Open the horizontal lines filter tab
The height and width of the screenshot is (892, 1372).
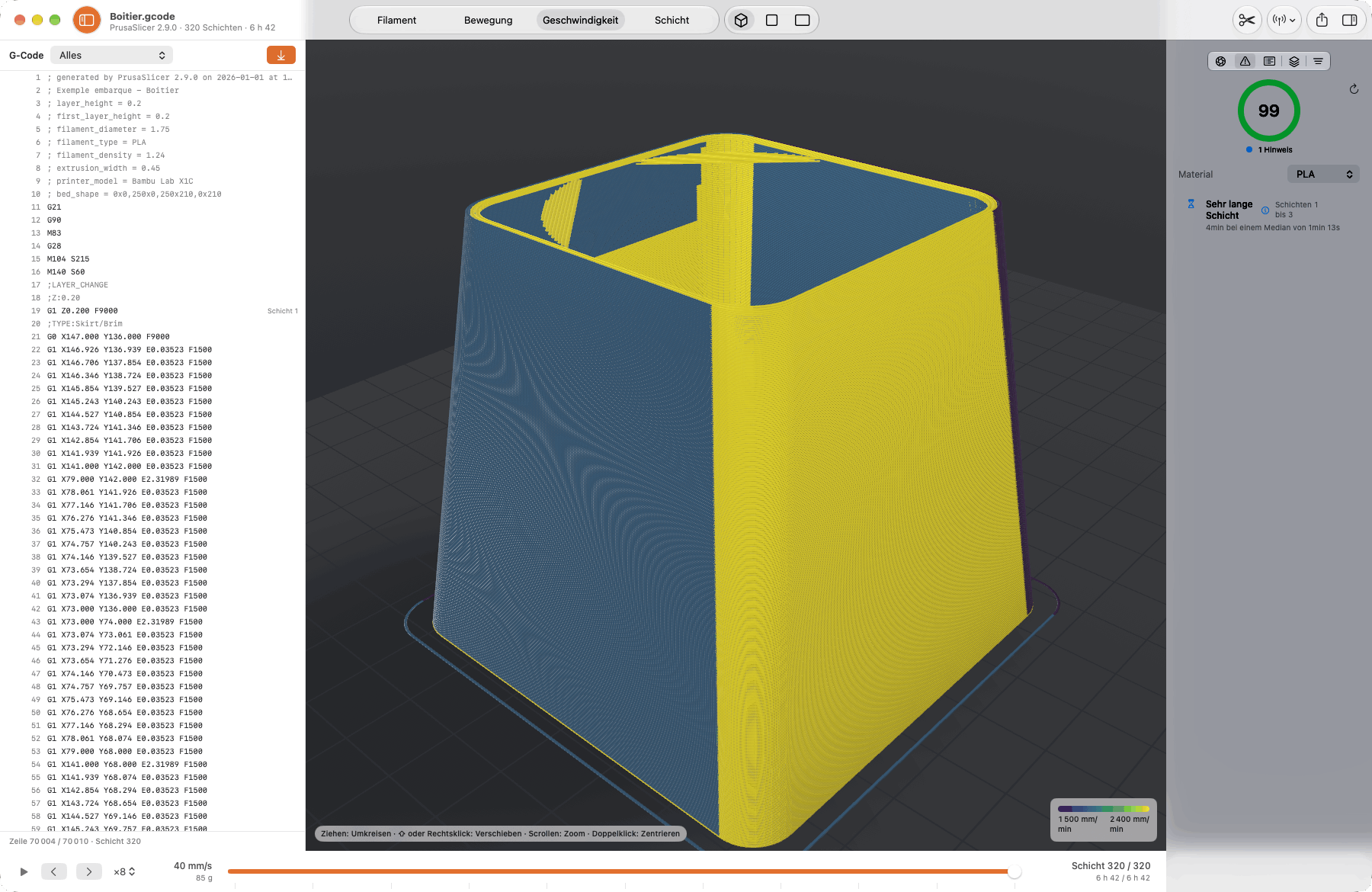(1318, 61)
